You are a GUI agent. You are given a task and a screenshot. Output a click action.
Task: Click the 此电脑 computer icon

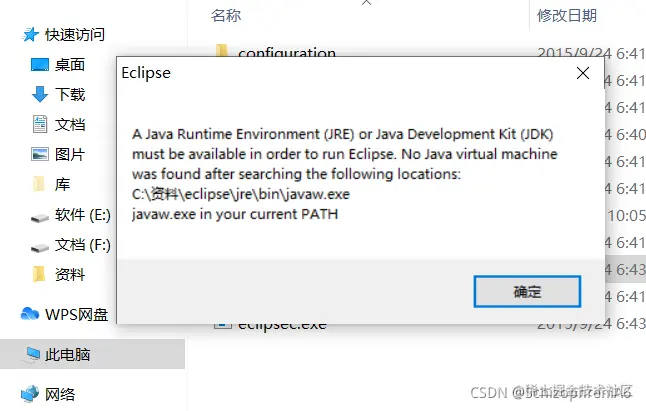click(x=33, y=354)
